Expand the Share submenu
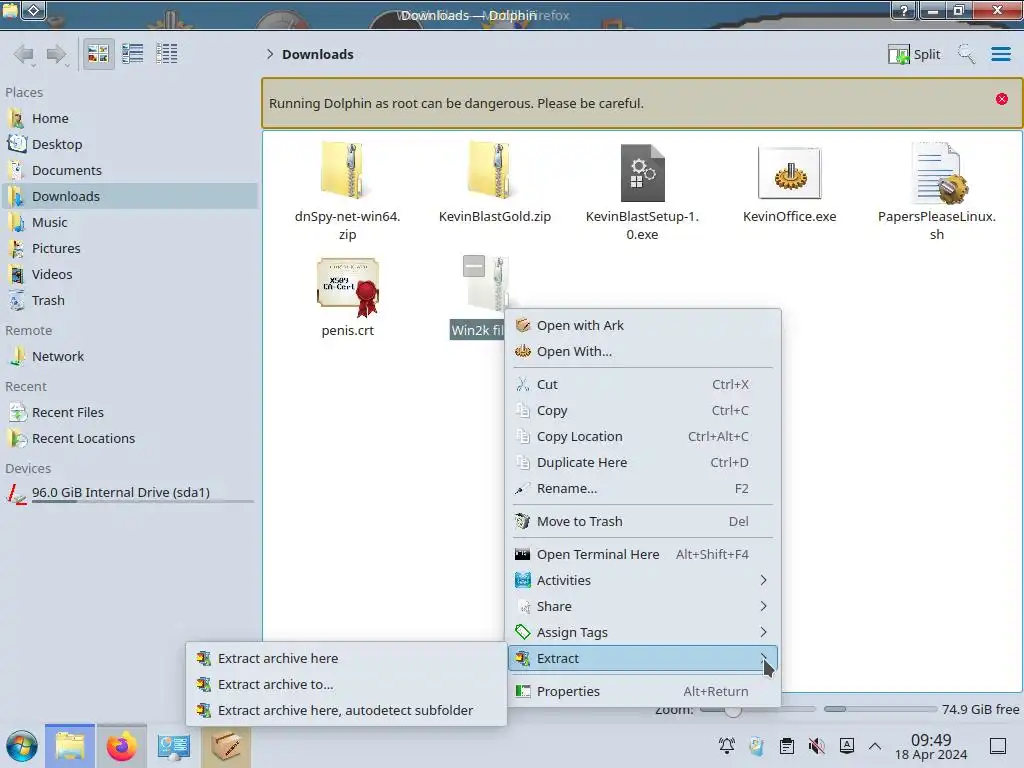 tap(644, 607)
